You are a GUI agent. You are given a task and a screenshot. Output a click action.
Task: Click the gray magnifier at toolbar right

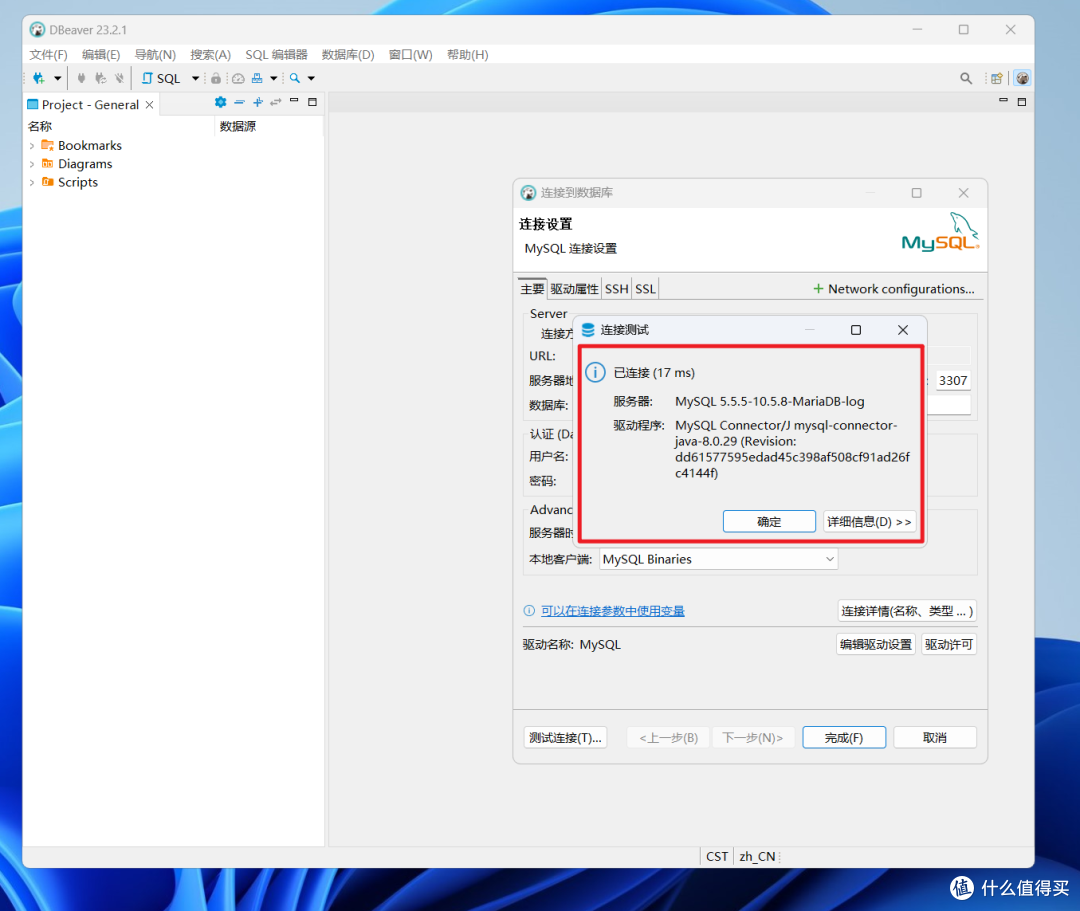(966, 78)
